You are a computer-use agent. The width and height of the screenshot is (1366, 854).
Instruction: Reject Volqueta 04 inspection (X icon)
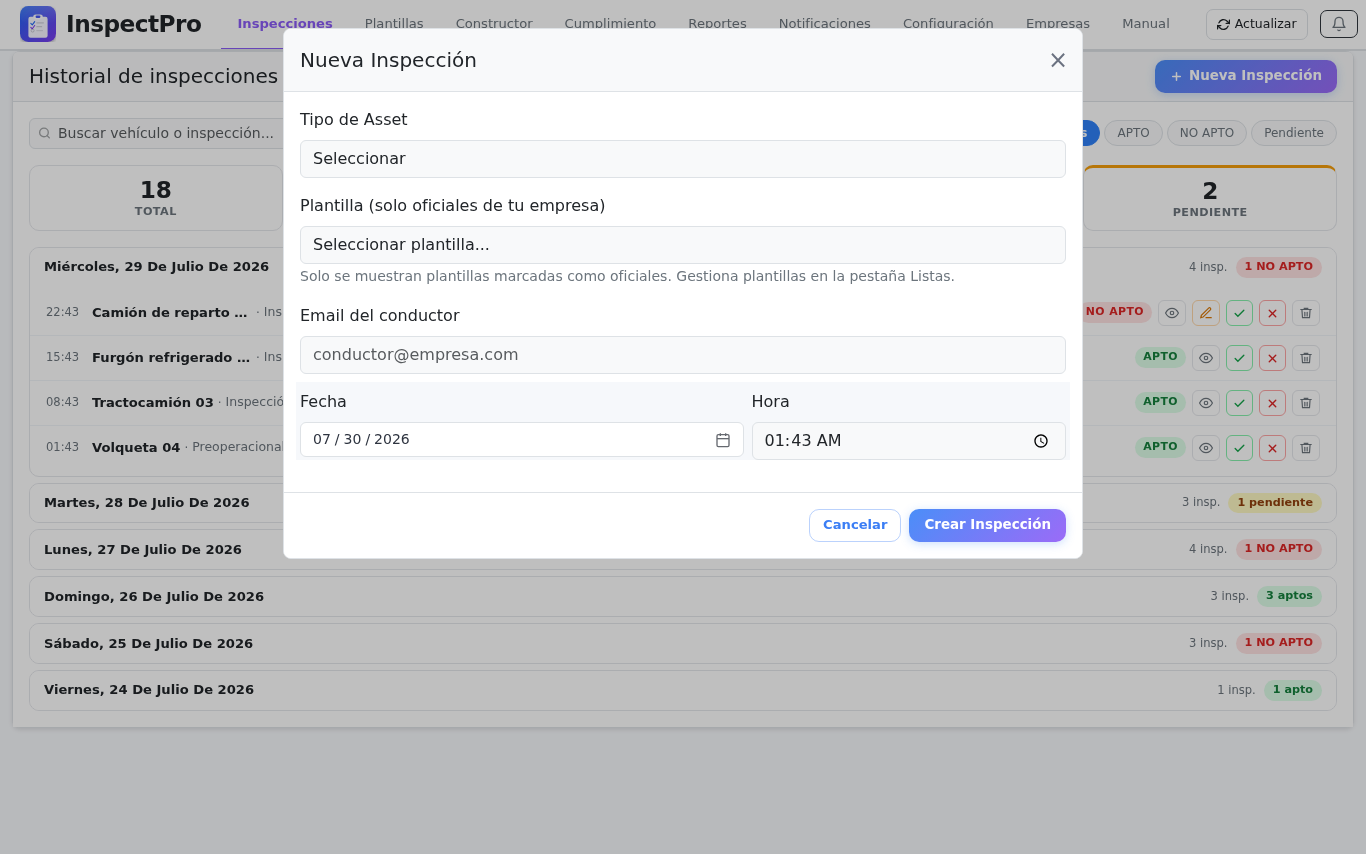click(1272, 448)
